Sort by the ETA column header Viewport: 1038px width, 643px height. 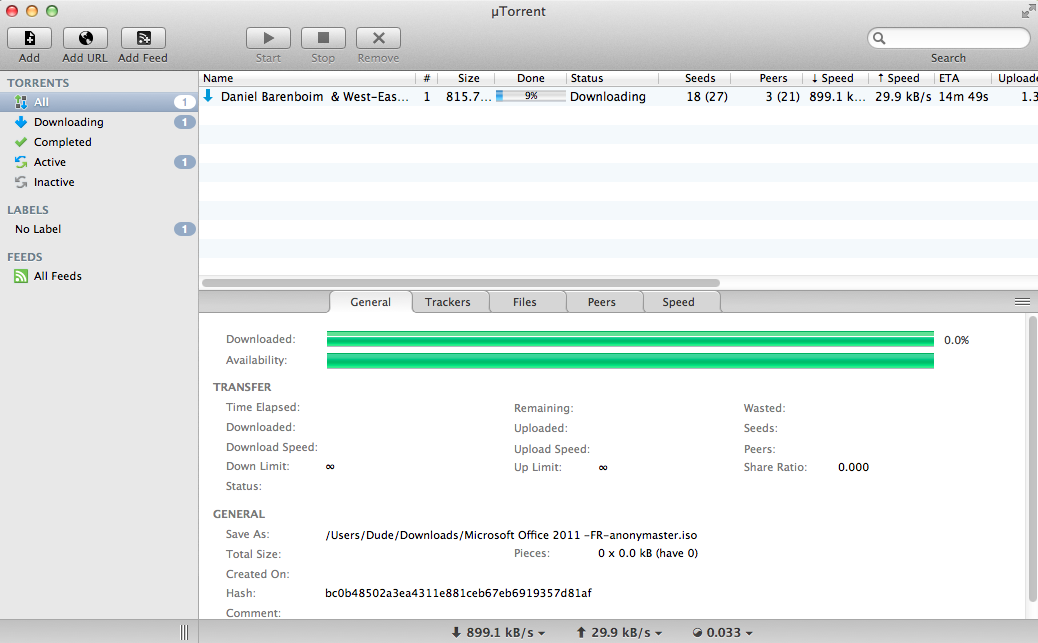963,78
